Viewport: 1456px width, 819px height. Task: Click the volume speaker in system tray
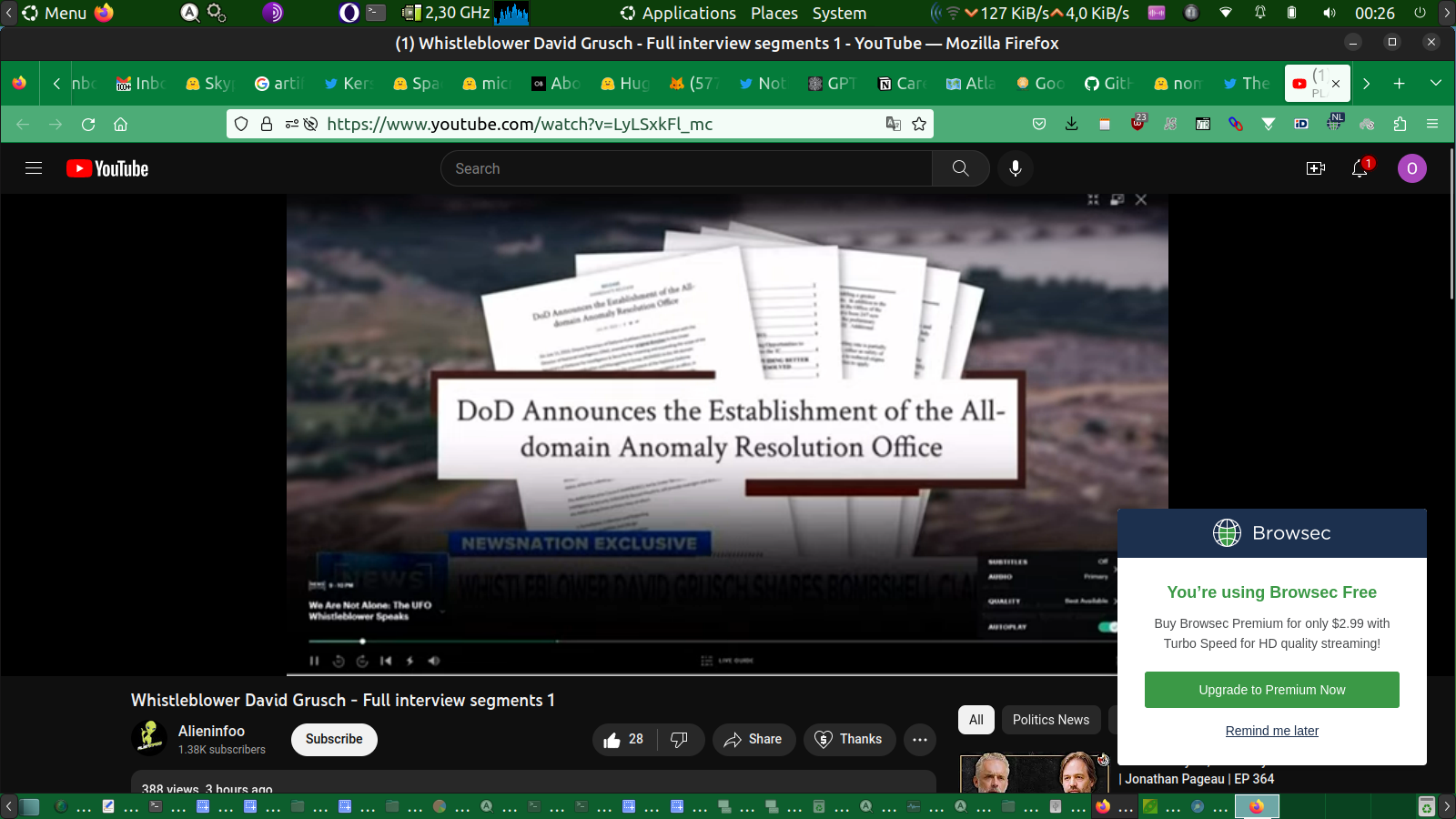pyautogui.click(x=1330, y=14)
